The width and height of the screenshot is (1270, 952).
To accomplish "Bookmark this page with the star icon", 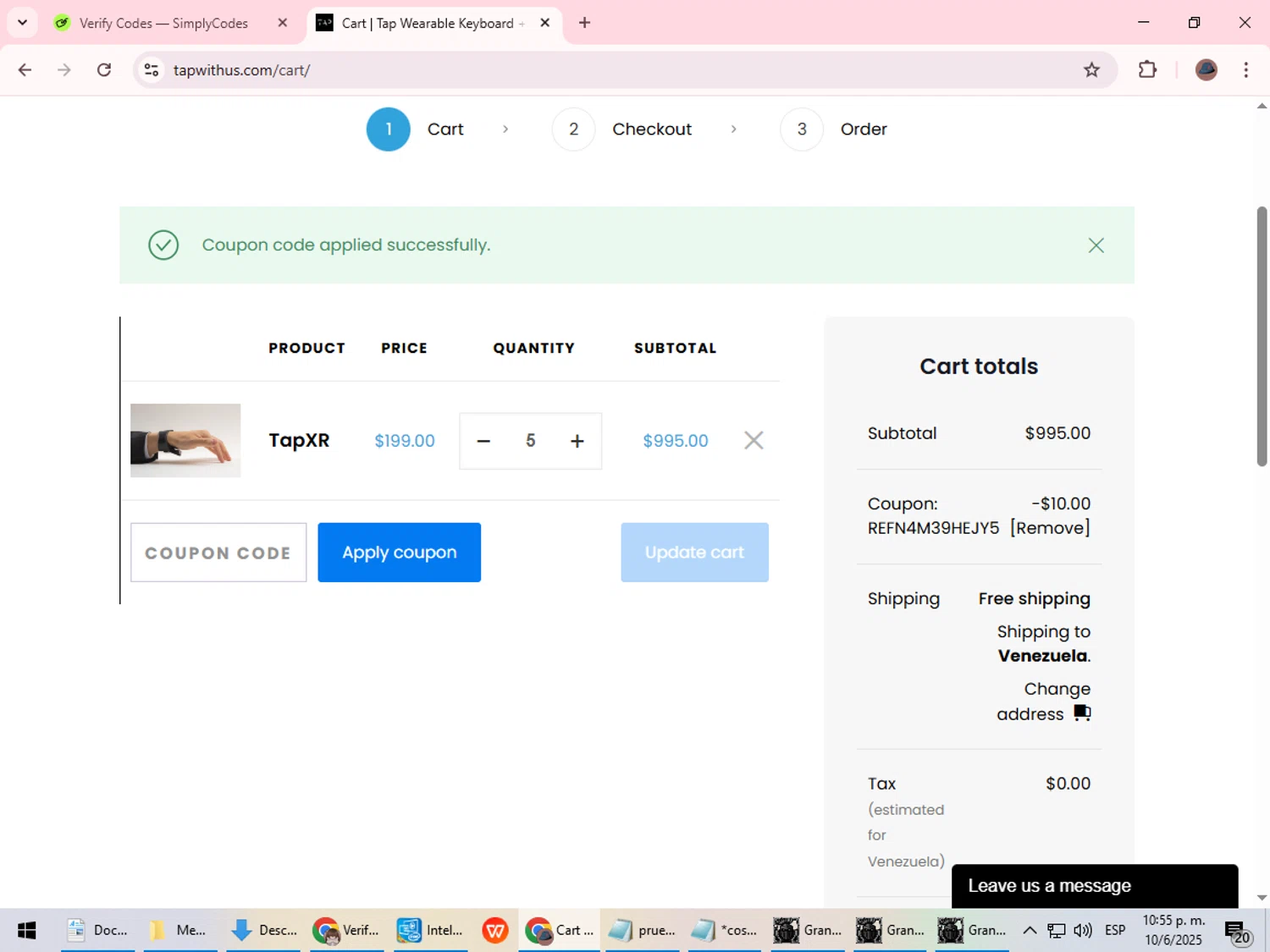I will click(1091, 70).
